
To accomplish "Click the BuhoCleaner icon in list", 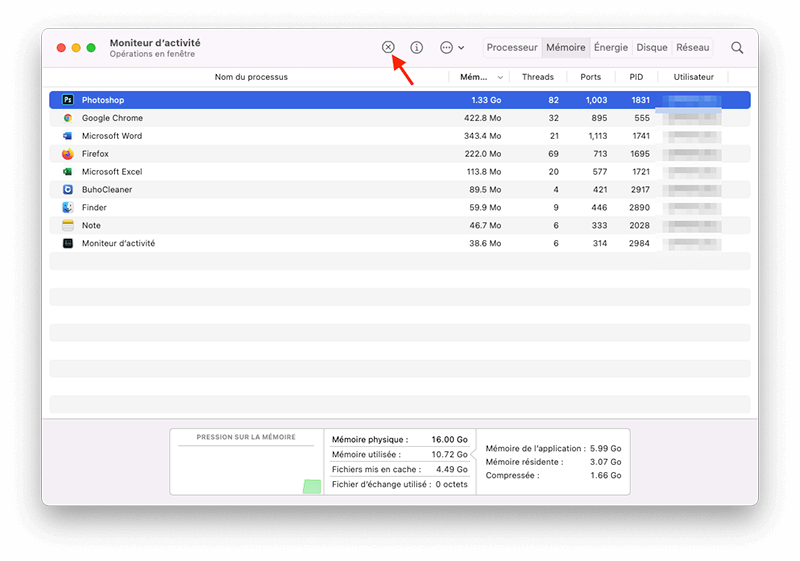I will (68, 189).
